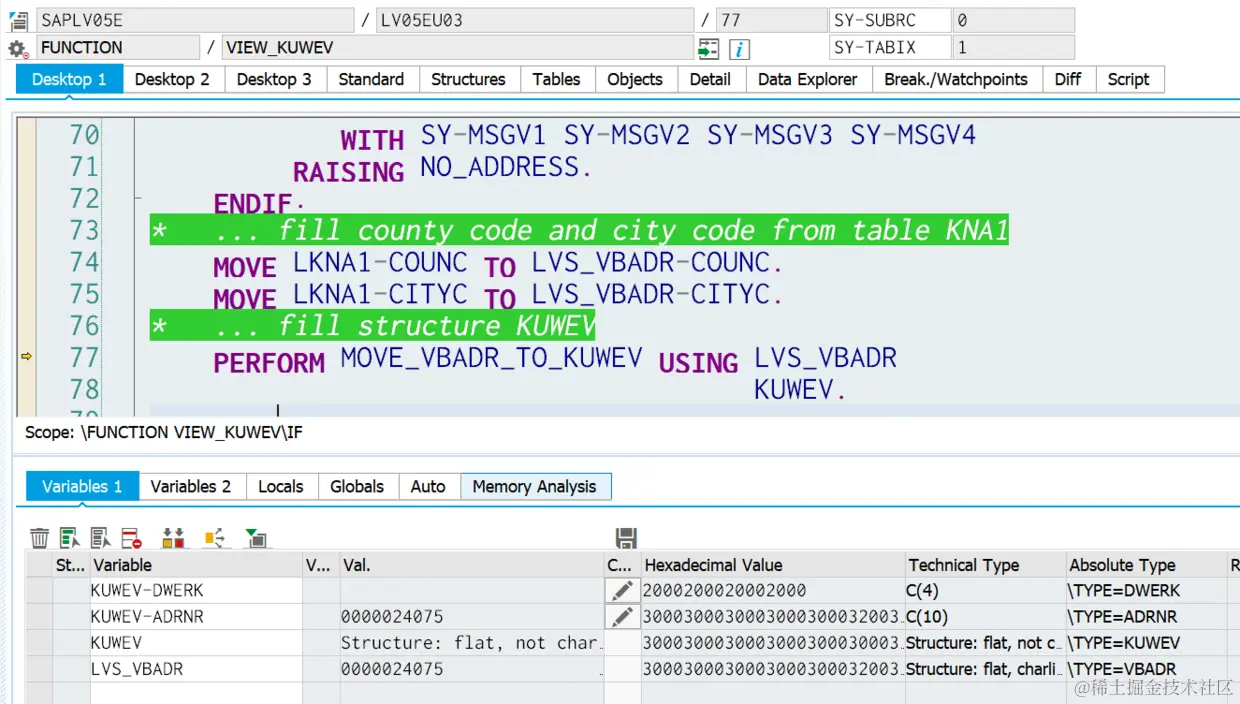Screen dimensions: 1240x704
Task: Click the first green list-selection toolbar icon
Action: (x=70, y=538)
